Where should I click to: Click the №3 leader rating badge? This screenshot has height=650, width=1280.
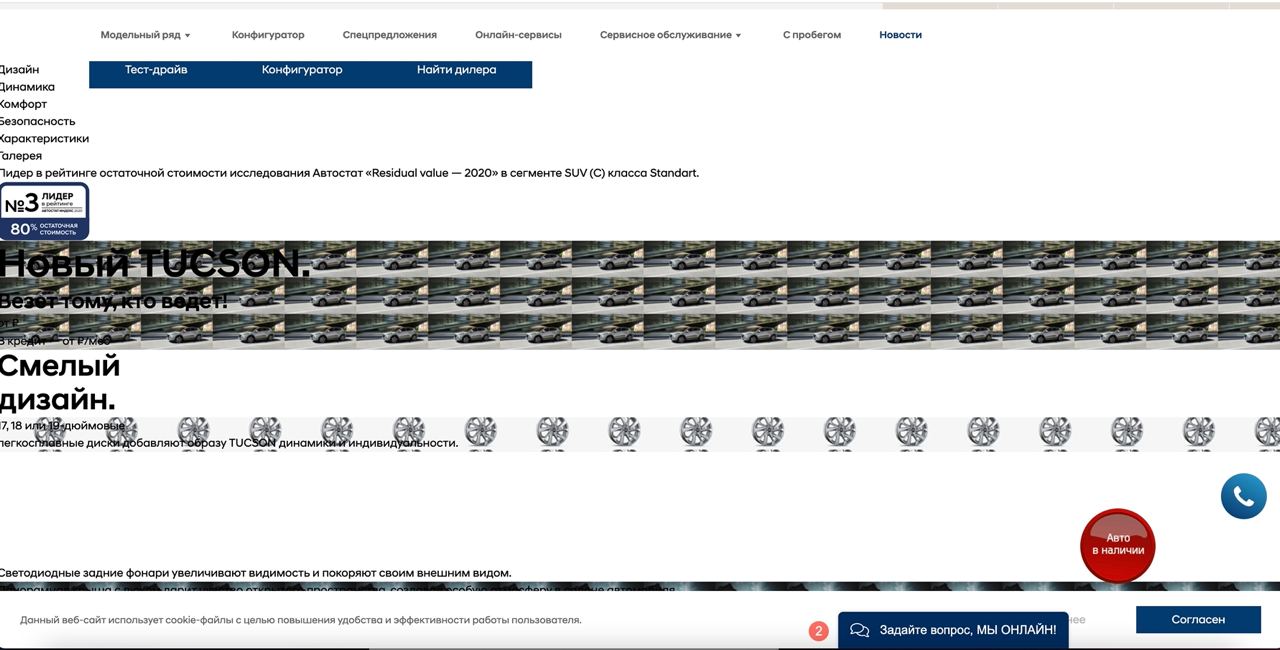click(x=44, y=211)
